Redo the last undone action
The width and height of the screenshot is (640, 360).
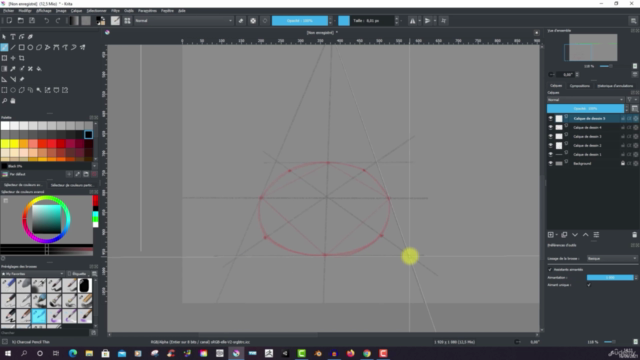(x=58, y=20)
